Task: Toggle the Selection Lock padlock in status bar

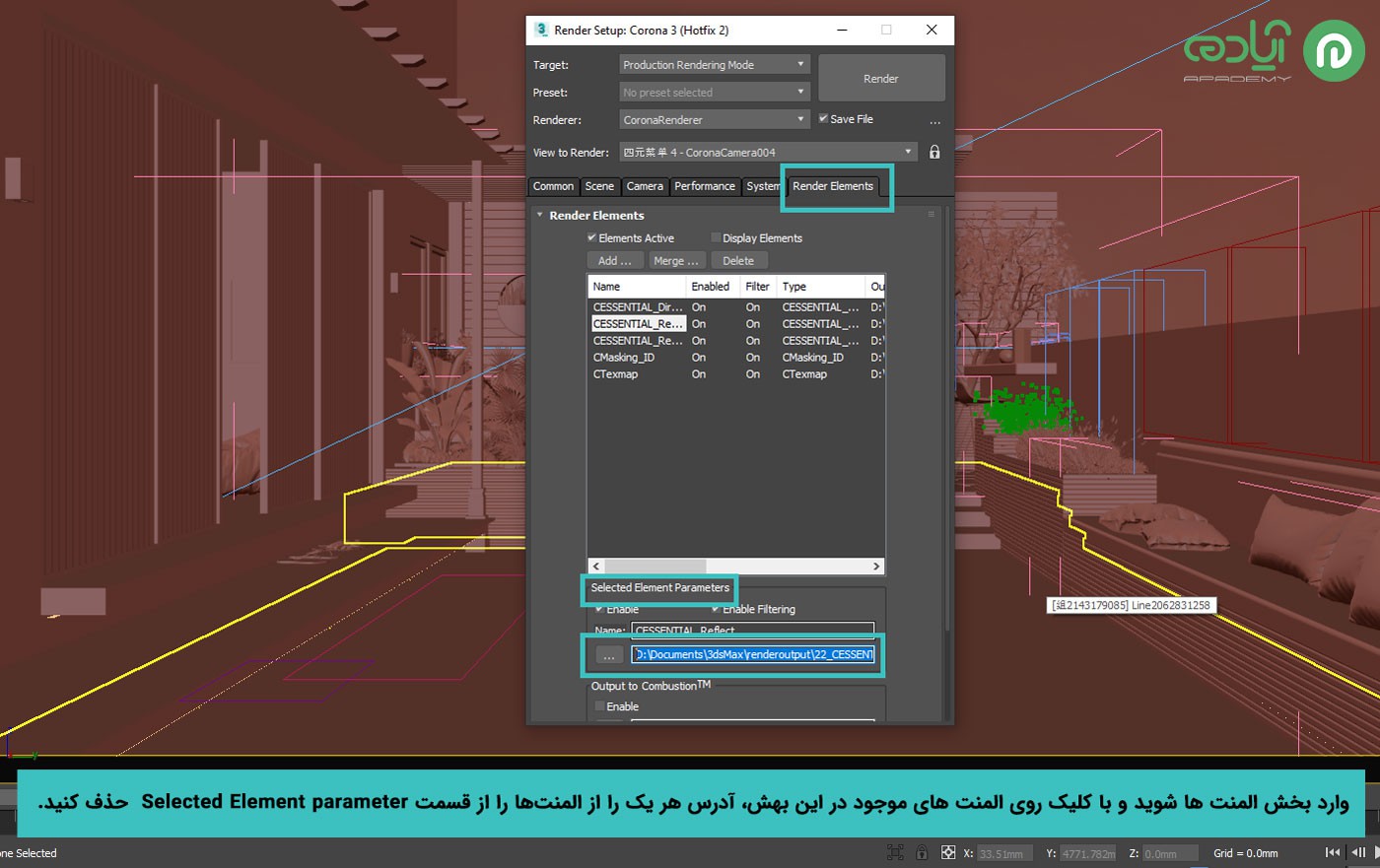Action: click(x=921, y=852)
